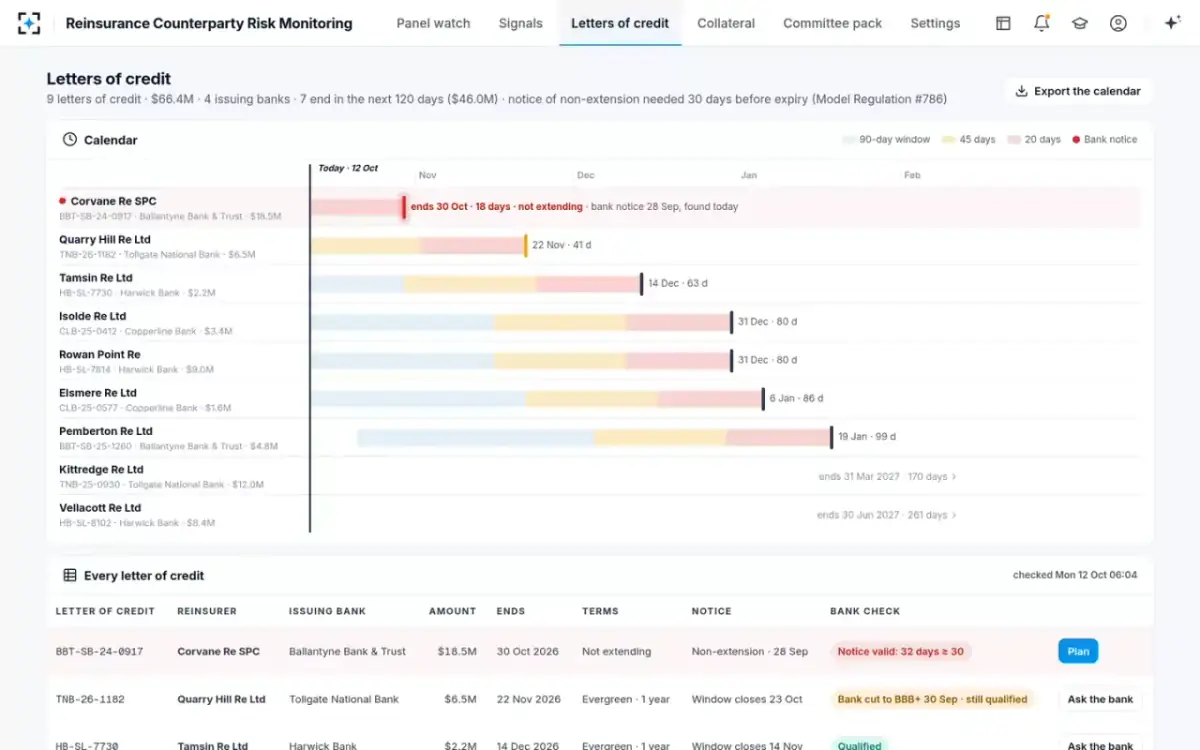Click table cell TNB-26-1182
This screenshot has height=750, width=1200.
[x=91, y=699]
